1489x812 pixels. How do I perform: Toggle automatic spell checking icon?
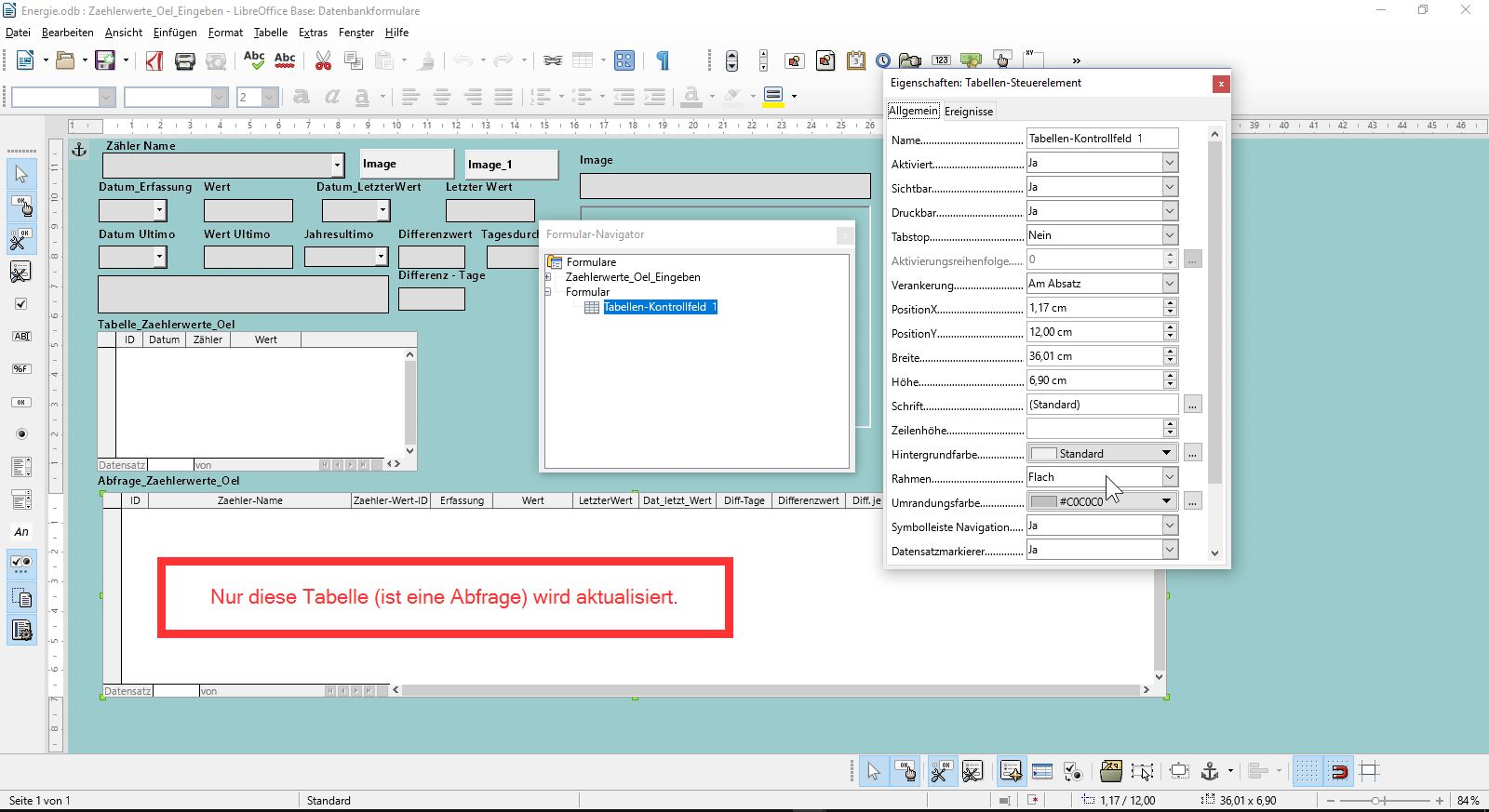tap(285, 60)
